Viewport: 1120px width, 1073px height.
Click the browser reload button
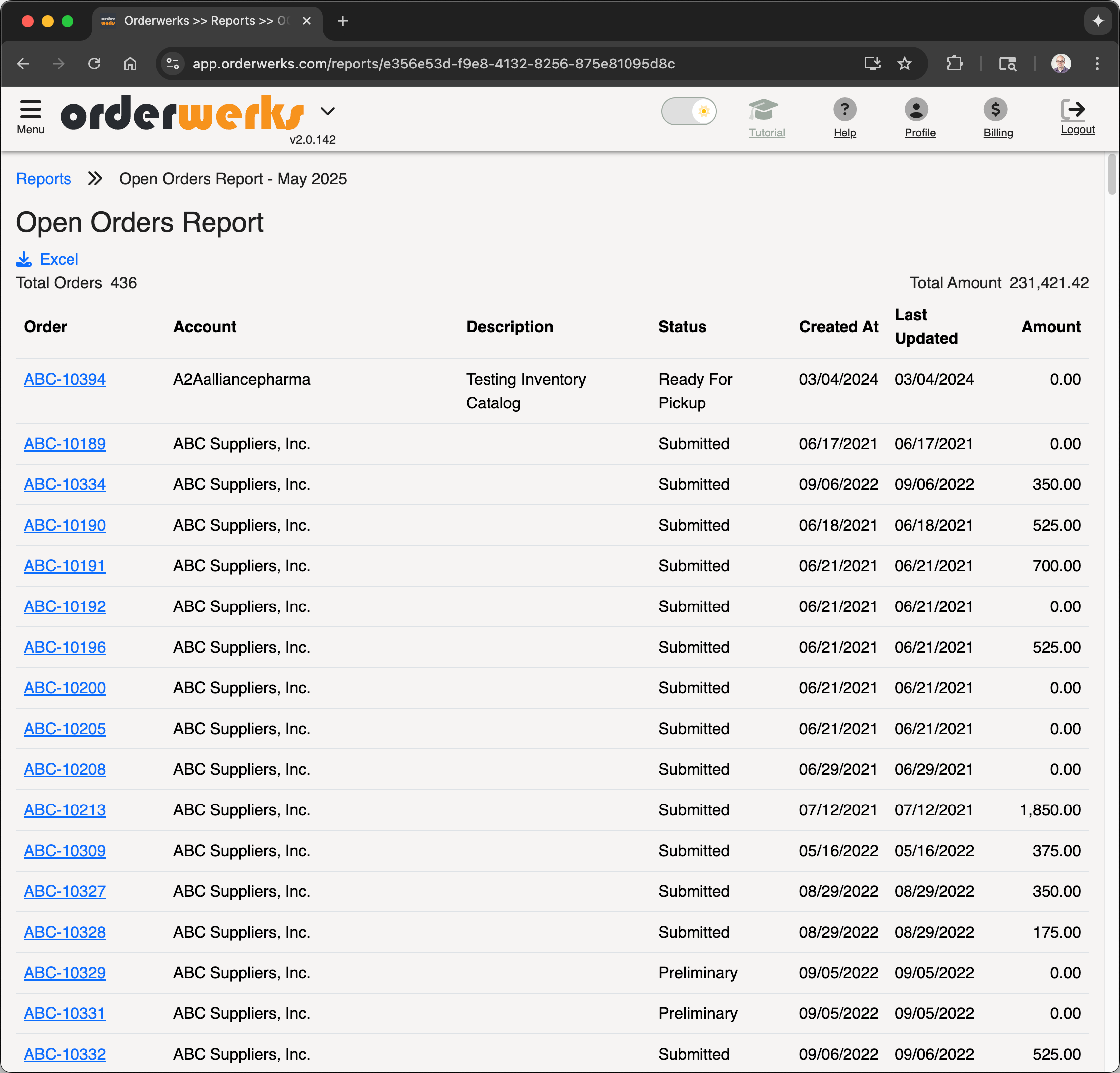click(95, 64)
